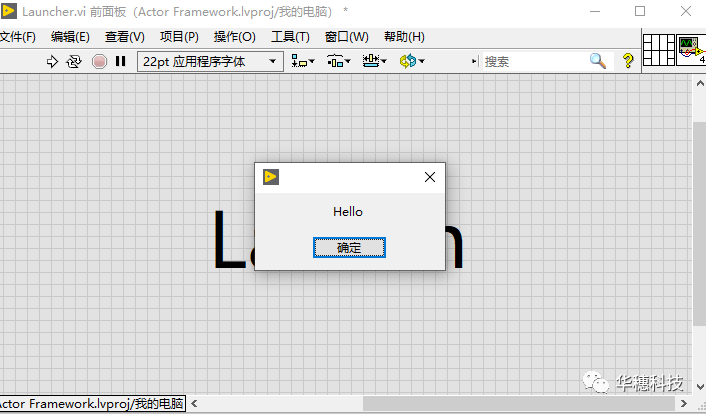Close the Hello dialog with X
706x414 pixels.
[x=430, y=177]
